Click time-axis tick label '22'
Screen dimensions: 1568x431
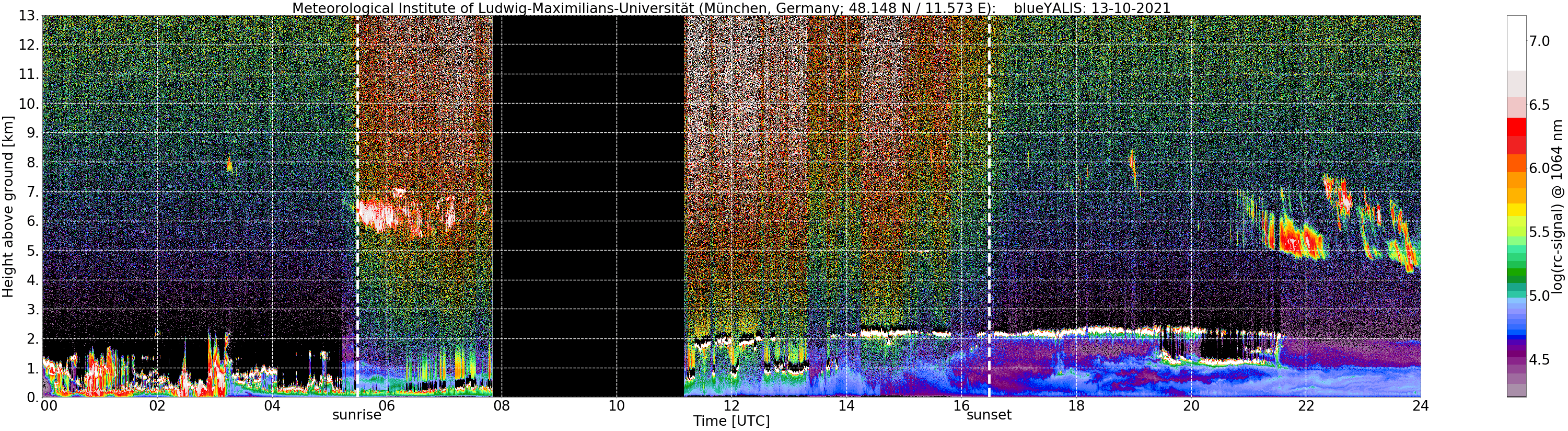coord(1306,405)
